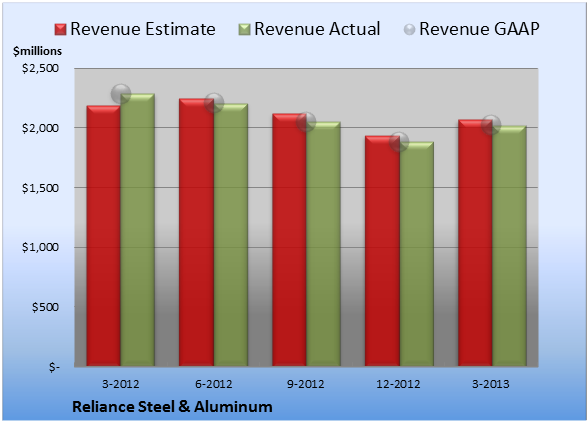Click the GAAP sphere marker above 9-2012
Screen dimensions: 588x422
click(x=306, y=122)
